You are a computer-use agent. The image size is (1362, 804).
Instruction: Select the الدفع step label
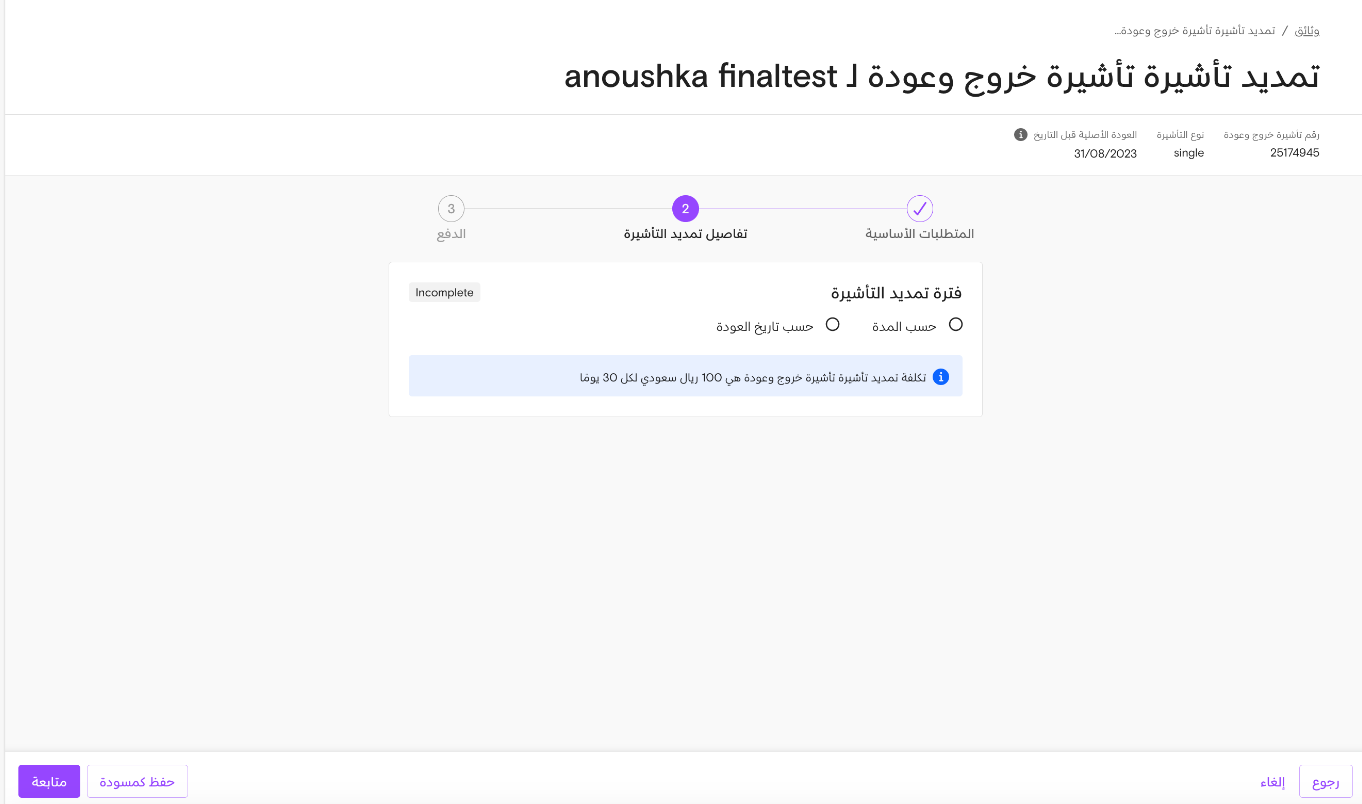tap(451, 234)
